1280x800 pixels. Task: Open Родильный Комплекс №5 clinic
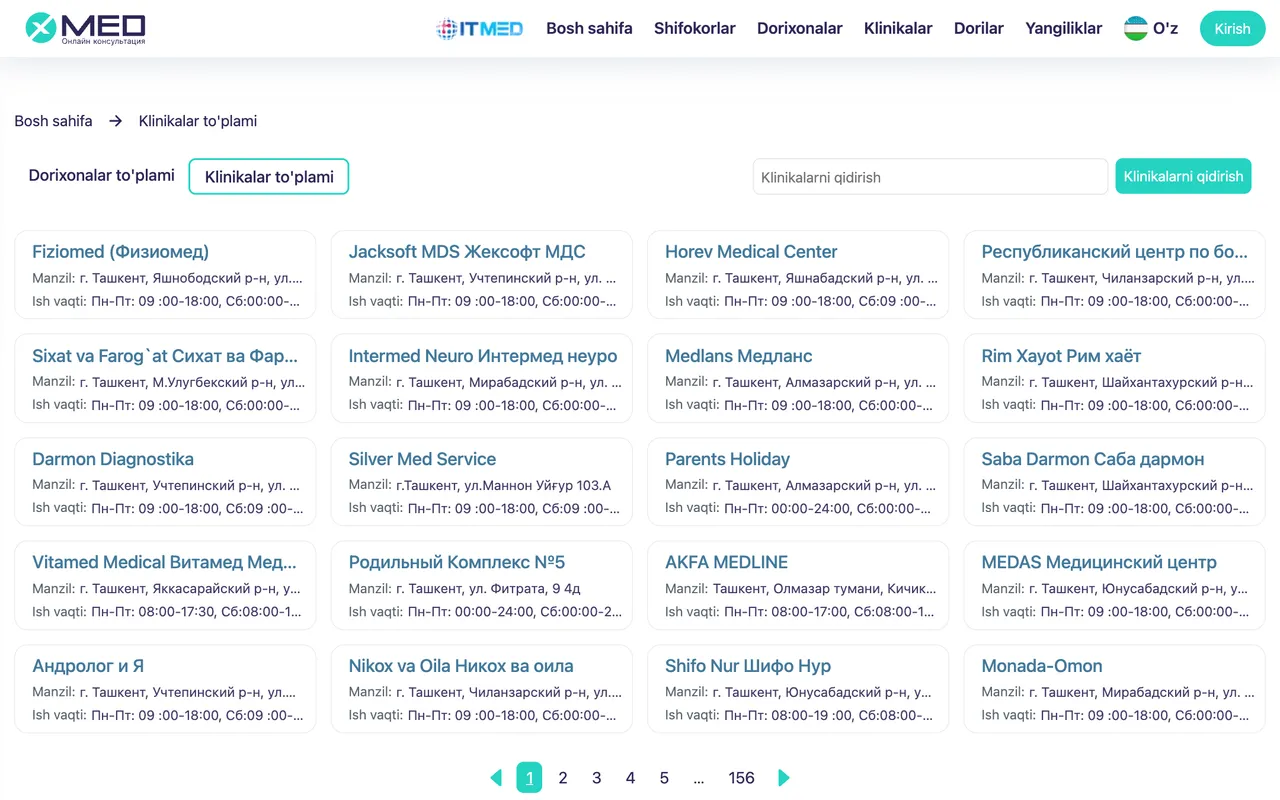coord(482,585)
